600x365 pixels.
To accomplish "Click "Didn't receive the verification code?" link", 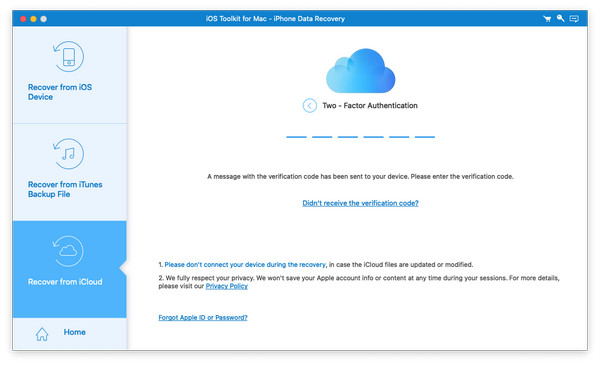I will pyautogui.click(x=360, y=203).
